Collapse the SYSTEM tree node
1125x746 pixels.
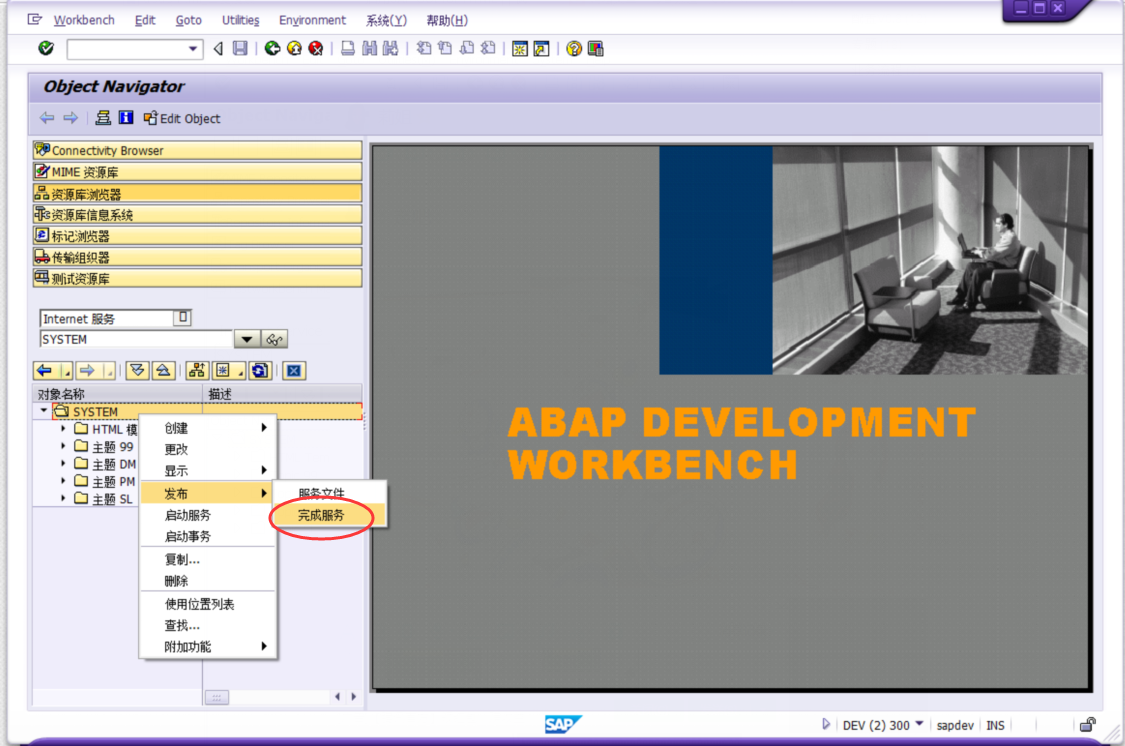point(43,410)
